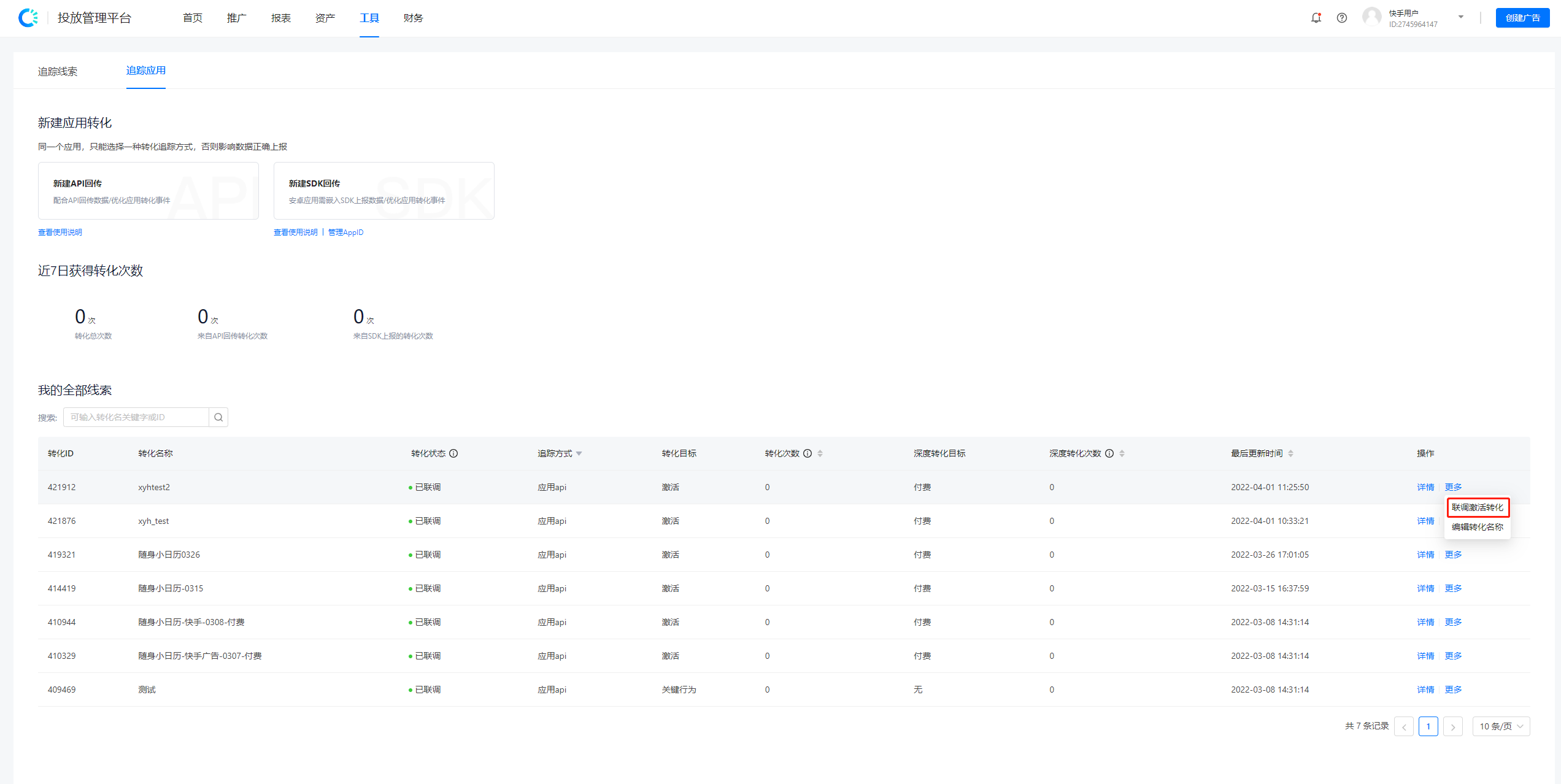
Task: Click the 新建API回传 card
Action: click(148, 191)
